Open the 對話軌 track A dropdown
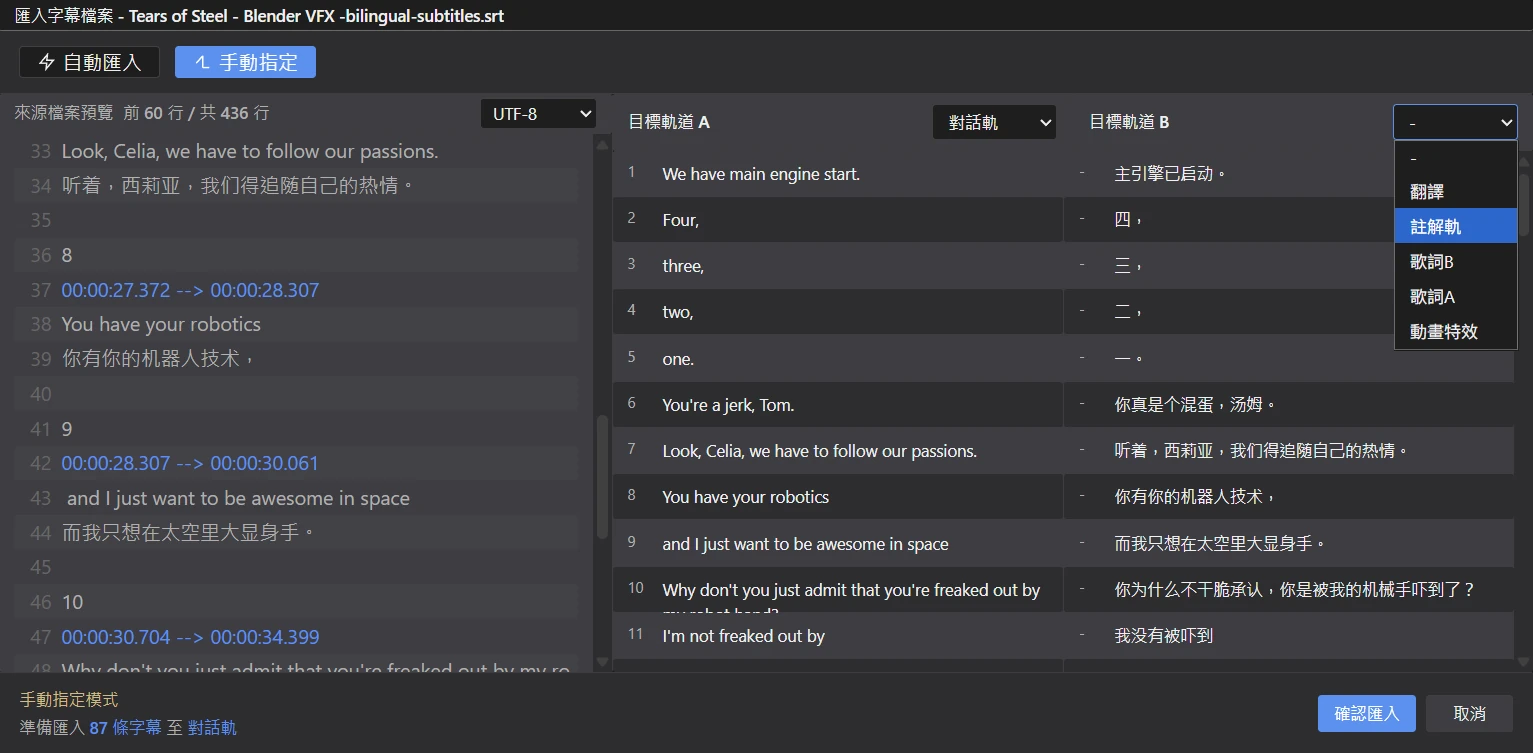 coord(994,123)
